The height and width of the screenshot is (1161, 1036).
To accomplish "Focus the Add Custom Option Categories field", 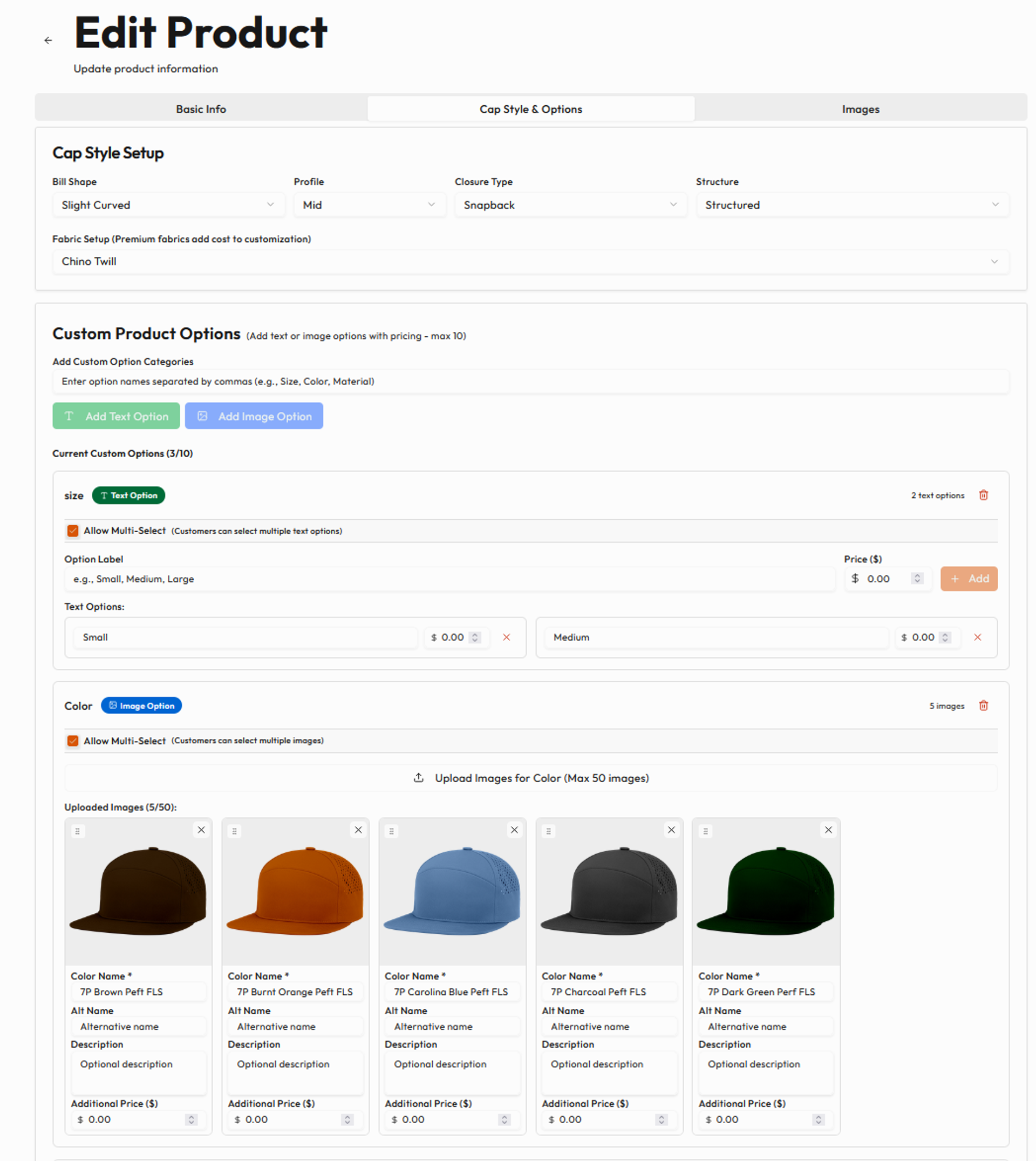I will [530, 381].
